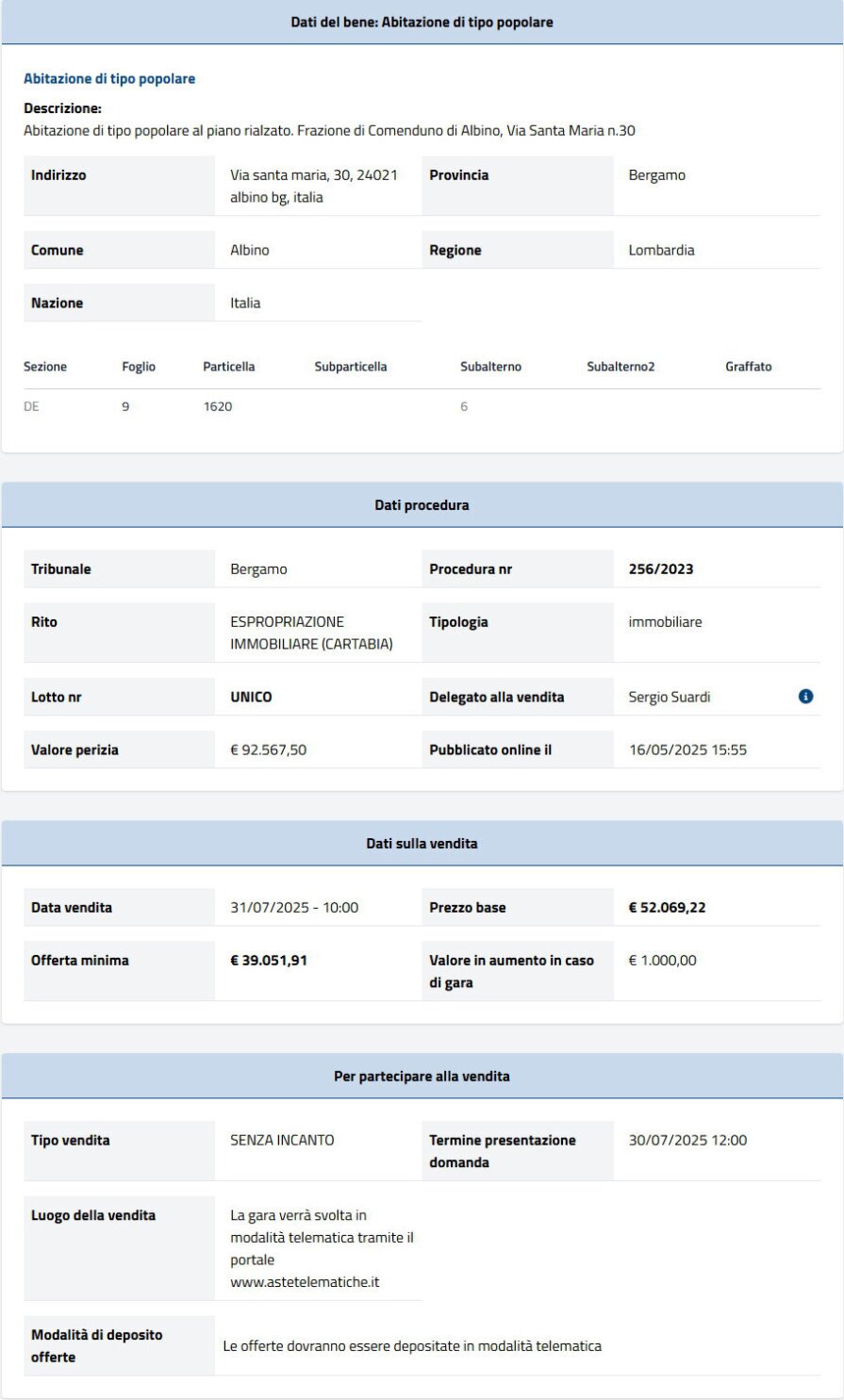Click the 'Dati procedura' section header
Image resolution: width=844 pixels, height=1400 pixels.
pos(422,505)
